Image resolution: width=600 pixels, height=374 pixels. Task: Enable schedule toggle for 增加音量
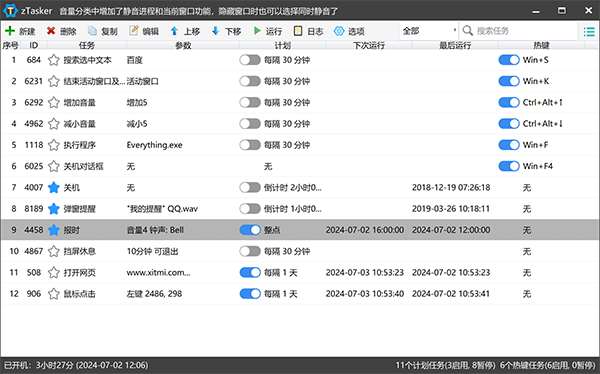(x=250, y=103)
